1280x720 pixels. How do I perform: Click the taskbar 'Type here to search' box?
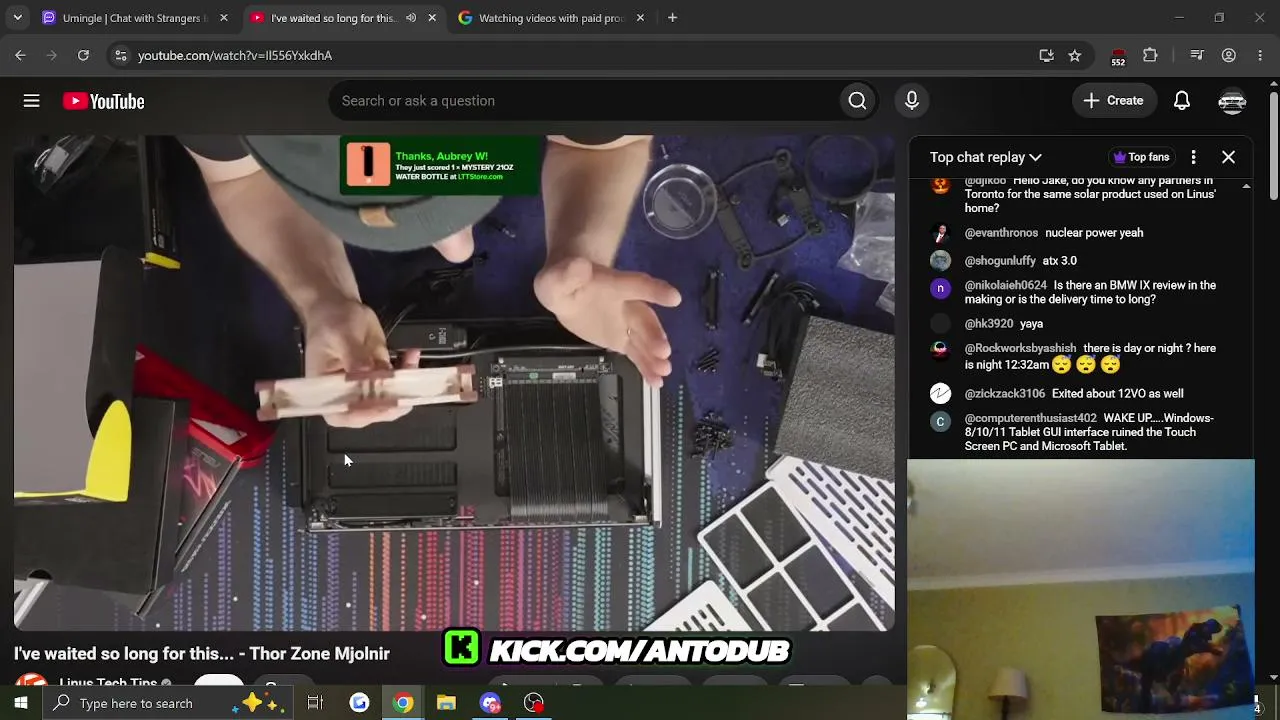click(x=167, y=703)
